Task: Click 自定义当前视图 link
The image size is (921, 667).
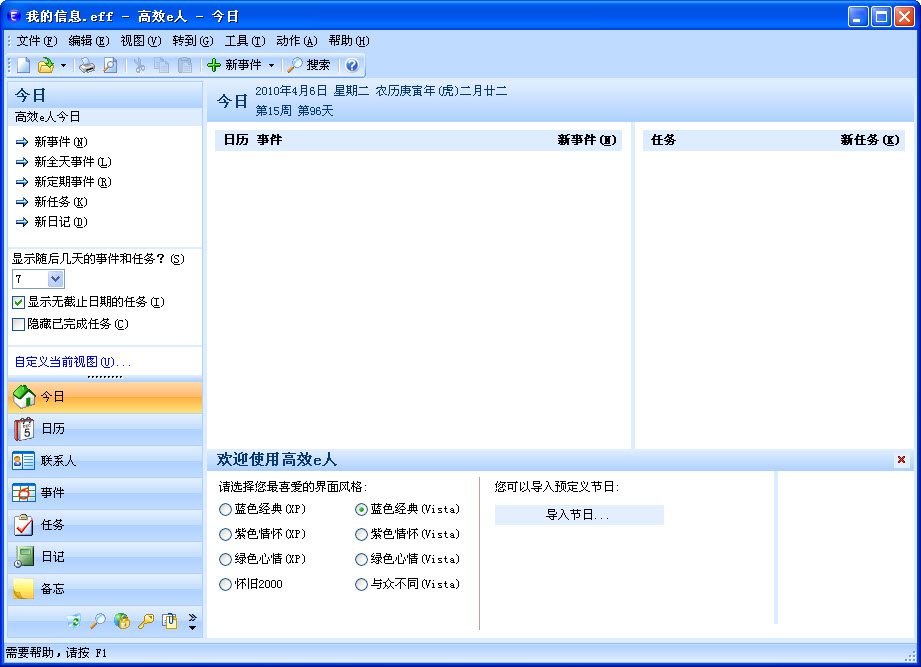Action: [x=72, y=362]
